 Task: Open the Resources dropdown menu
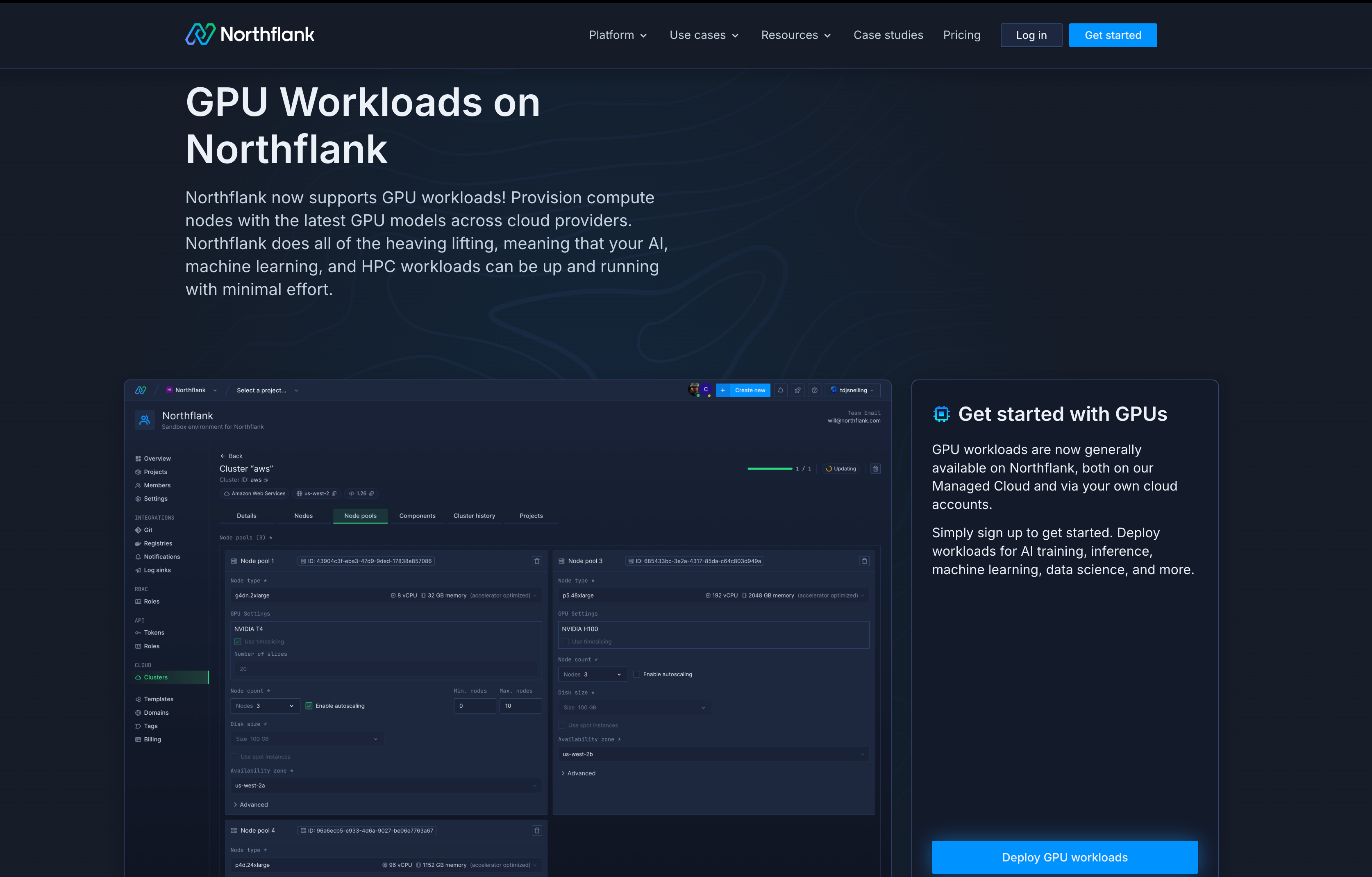[796, 35]
